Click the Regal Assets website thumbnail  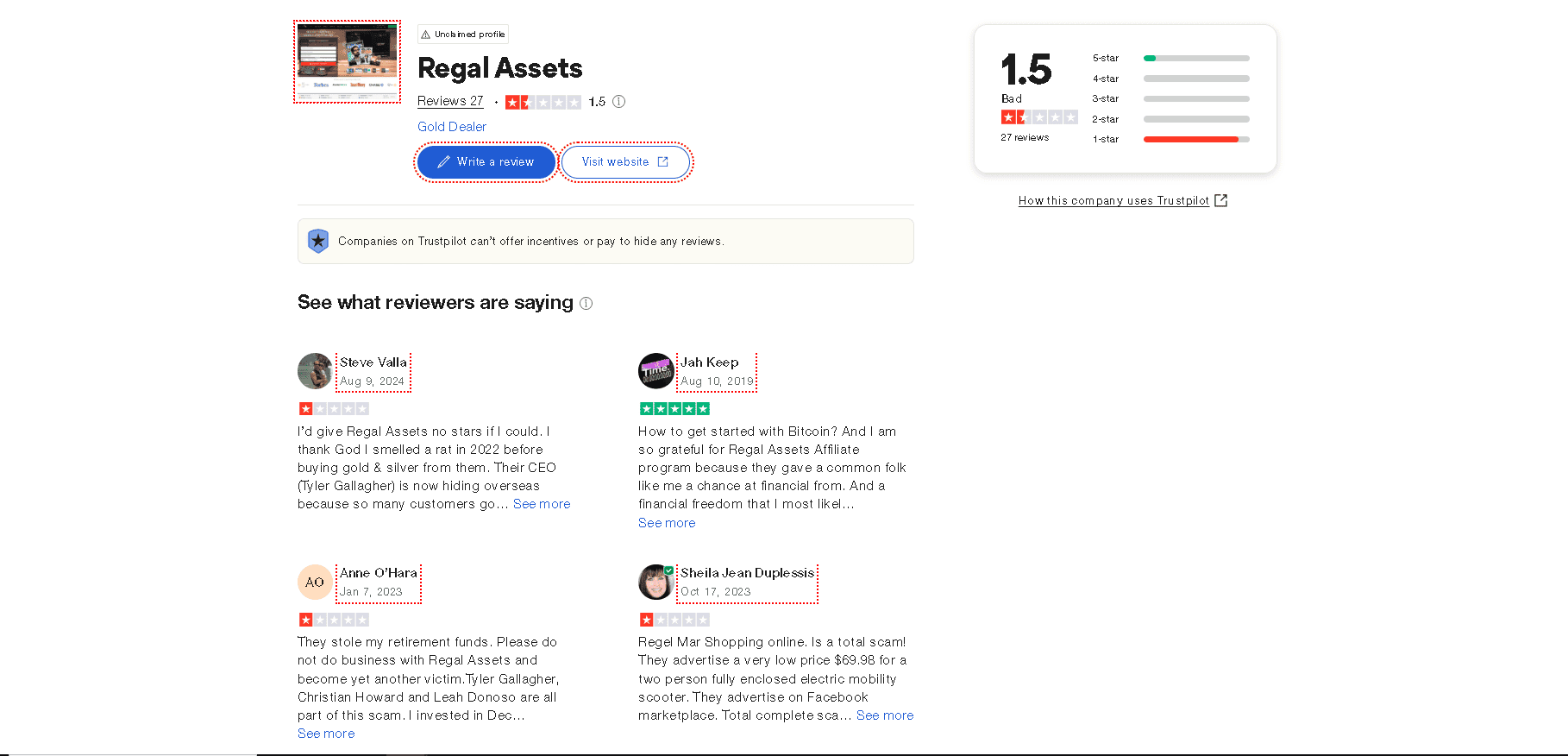tap(347, 61)
